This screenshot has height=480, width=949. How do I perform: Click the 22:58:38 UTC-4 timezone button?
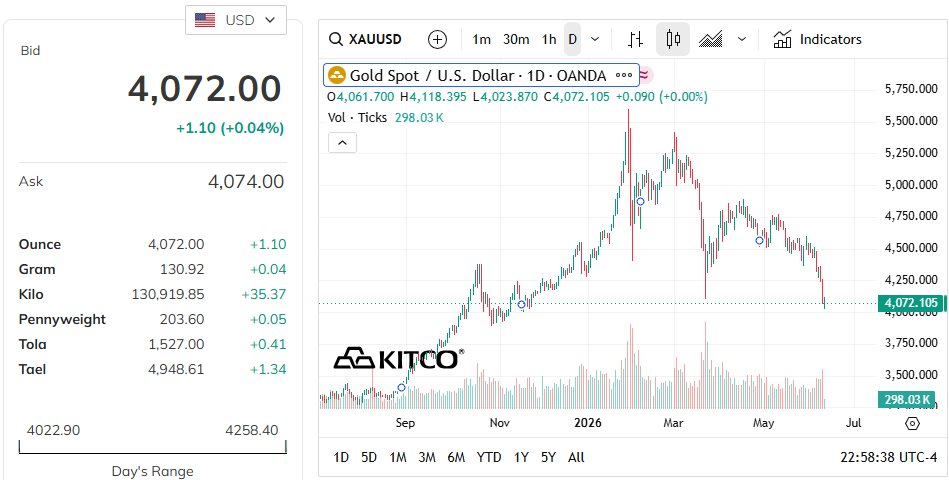point(888,458)
